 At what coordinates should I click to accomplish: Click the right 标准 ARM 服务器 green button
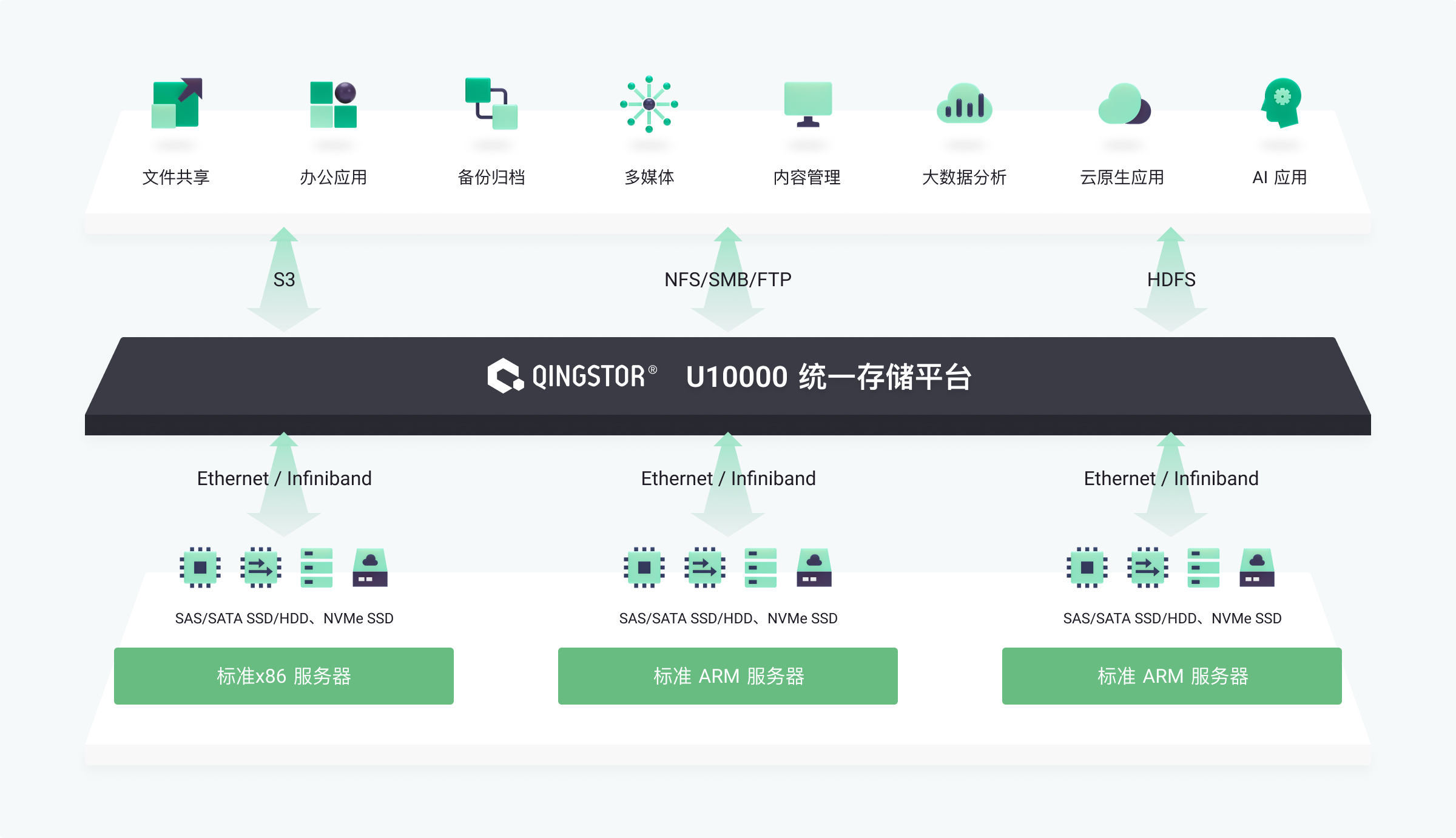(x=1172, y=675)
